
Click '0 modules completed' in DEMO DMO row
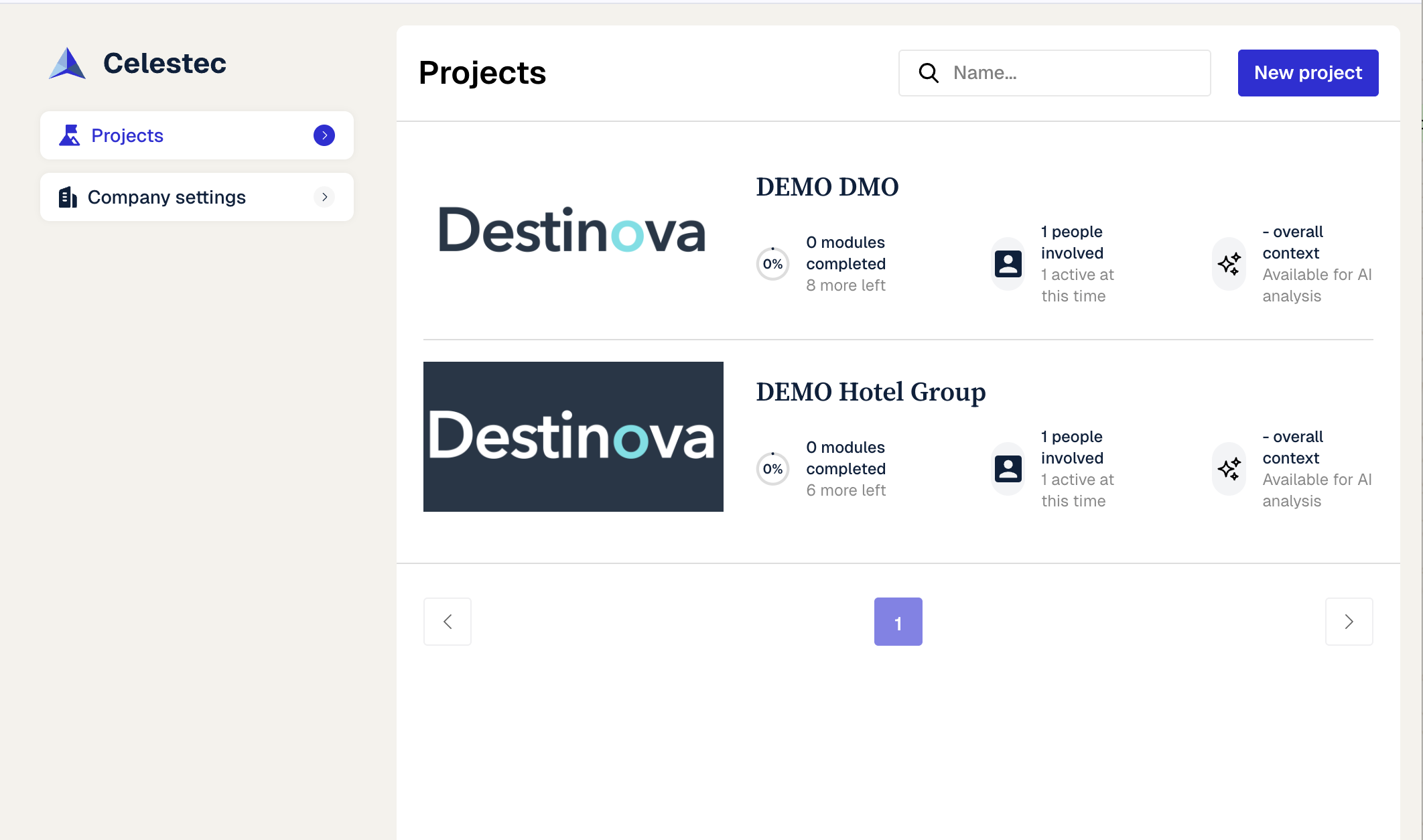pyautogui.click(x=845, y=253)
